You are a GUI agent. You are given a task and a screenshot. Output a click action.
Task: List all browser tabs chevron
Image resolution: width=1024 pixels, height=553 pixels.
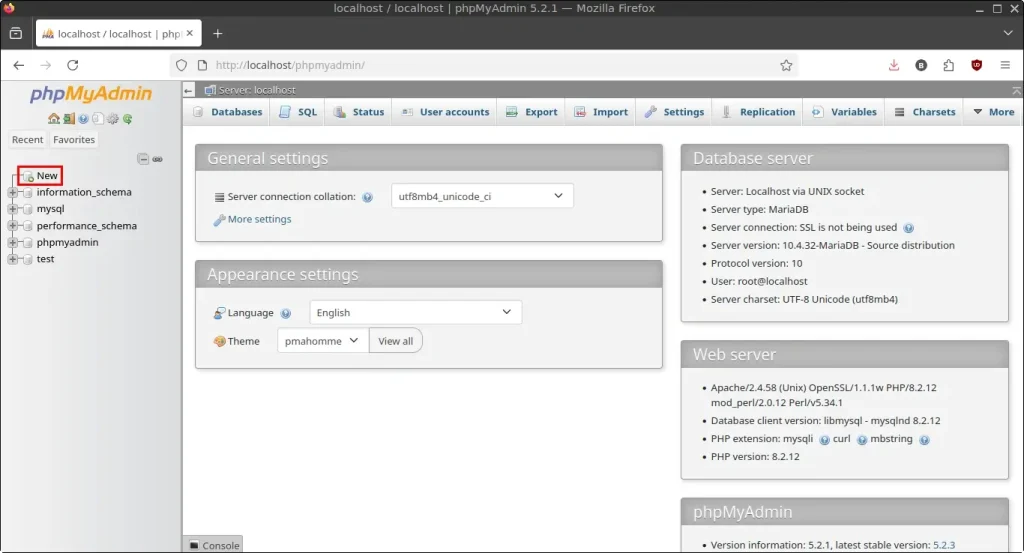coord(1008,33)
